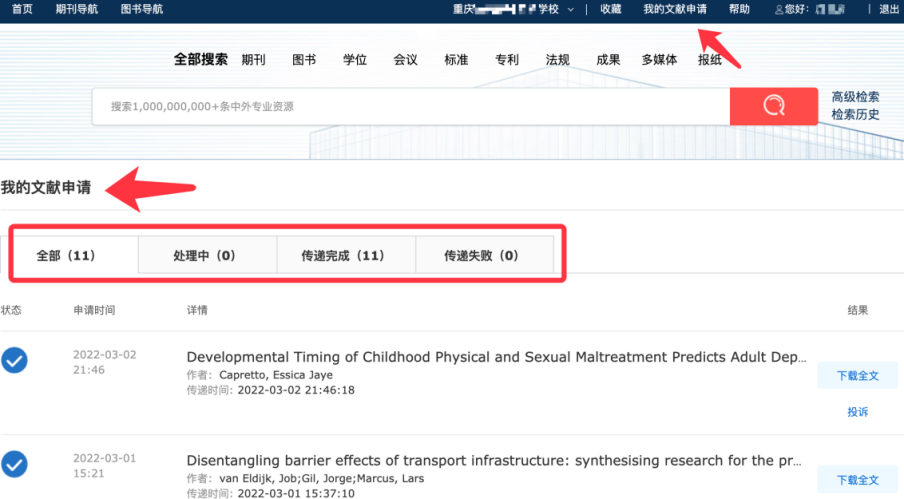The width and height of the screenshot is (904, 499).
Task: Switch to the 处理中 (0) tab
Action: point(204,255)
